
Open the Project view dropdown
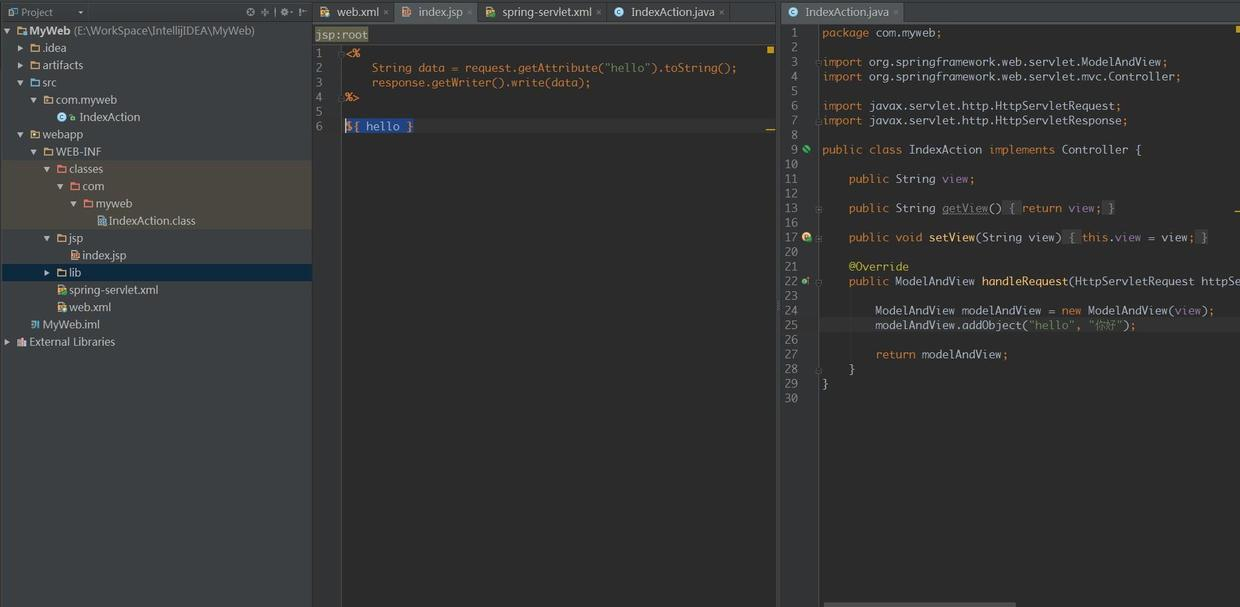coord(80,13)
